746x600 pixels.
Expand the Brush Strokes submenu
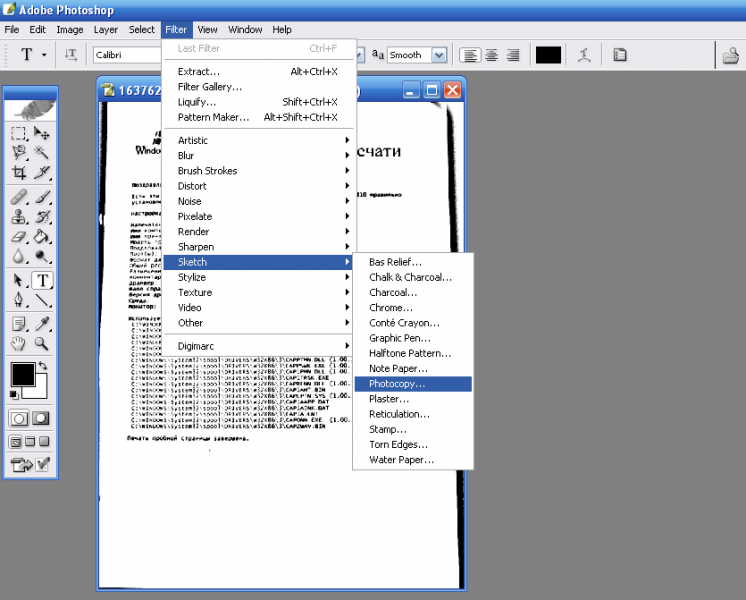pos(258,171)
